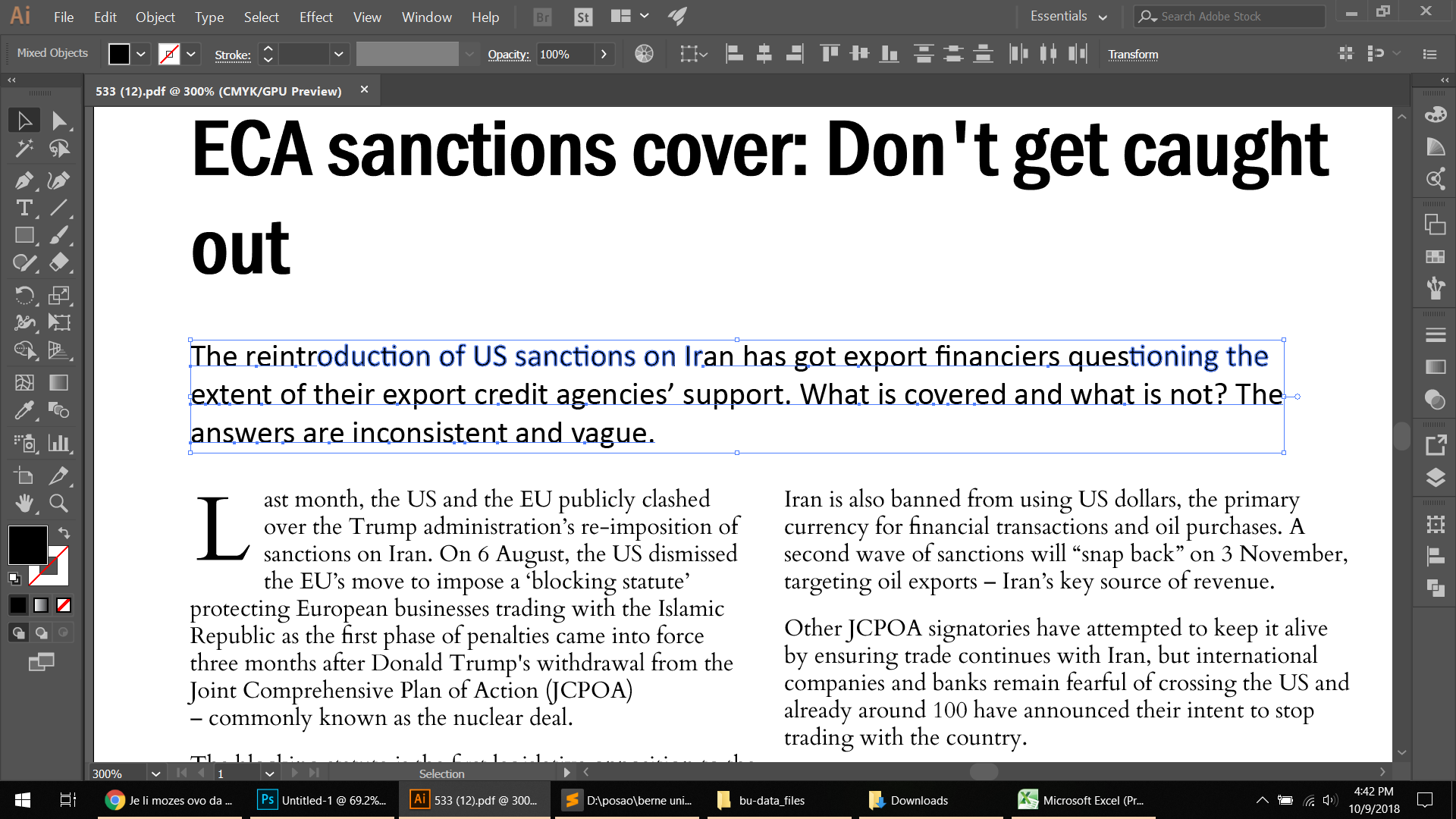The height and width of the screenshot is (819, 1456).
Task: Select the Hand tool
Action: pyautogui.click(x=24, y=503)
